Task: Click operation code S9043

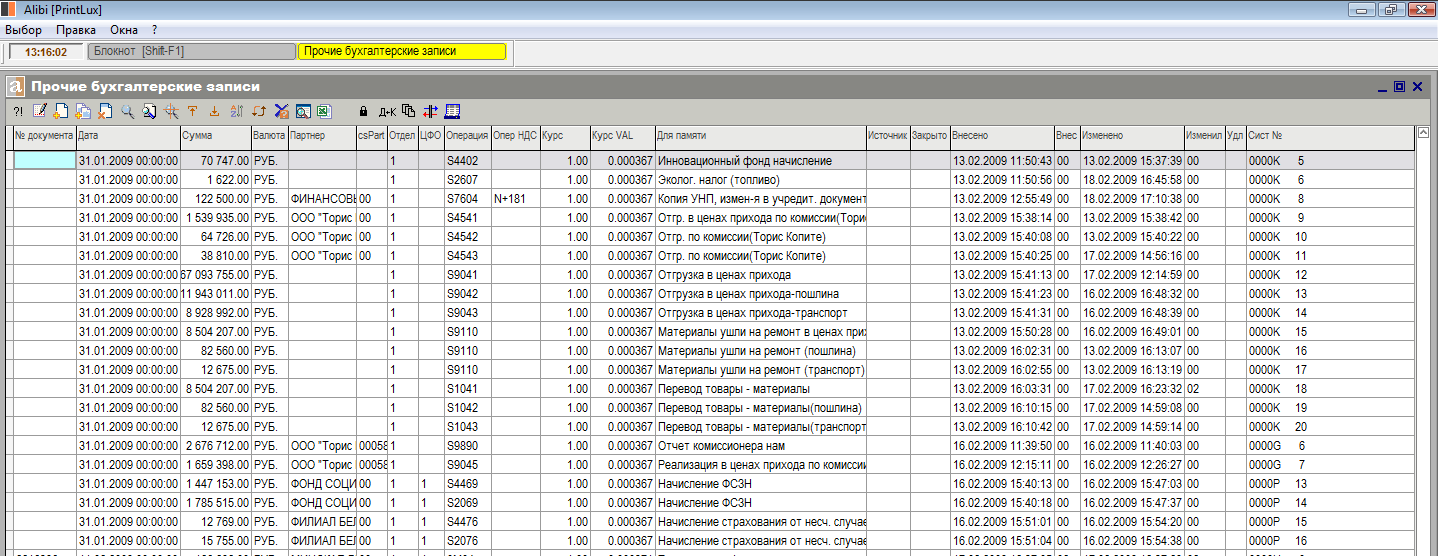Action: pos(467,313)
